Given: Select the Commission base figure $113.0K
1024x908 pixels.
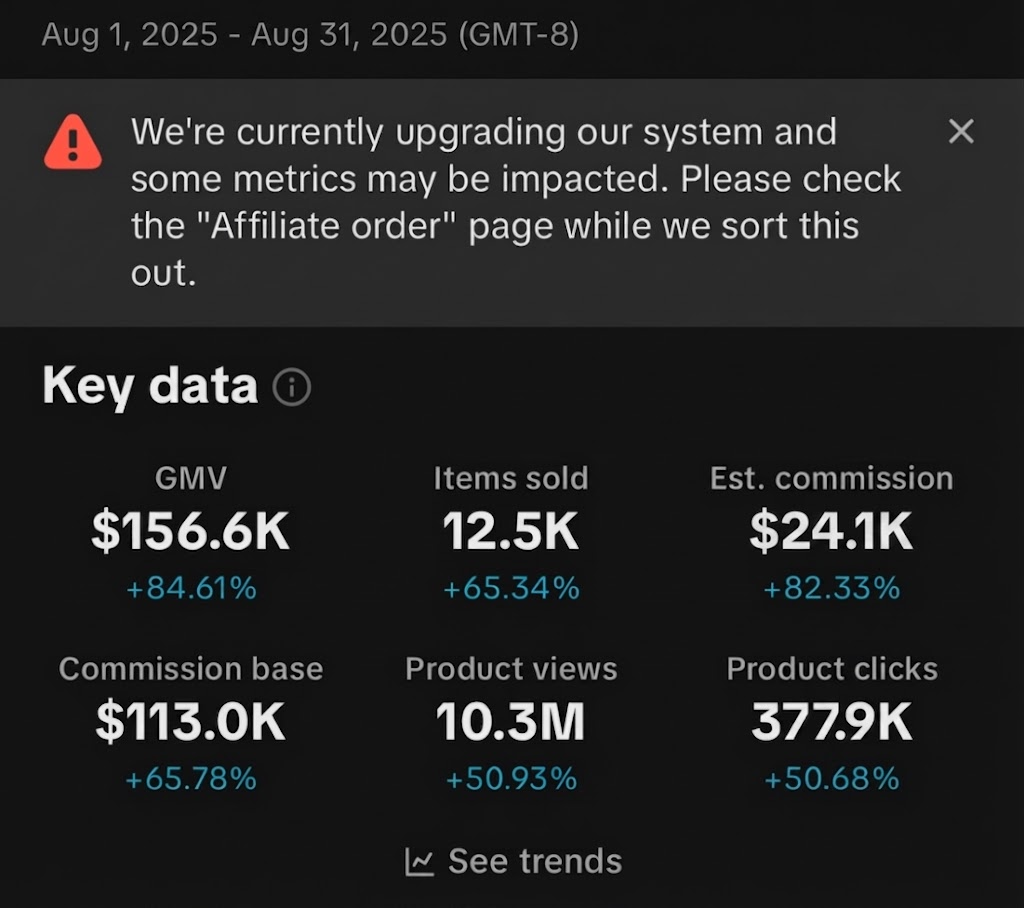Looking at the screenshot, I should click(x=191, y=720).
